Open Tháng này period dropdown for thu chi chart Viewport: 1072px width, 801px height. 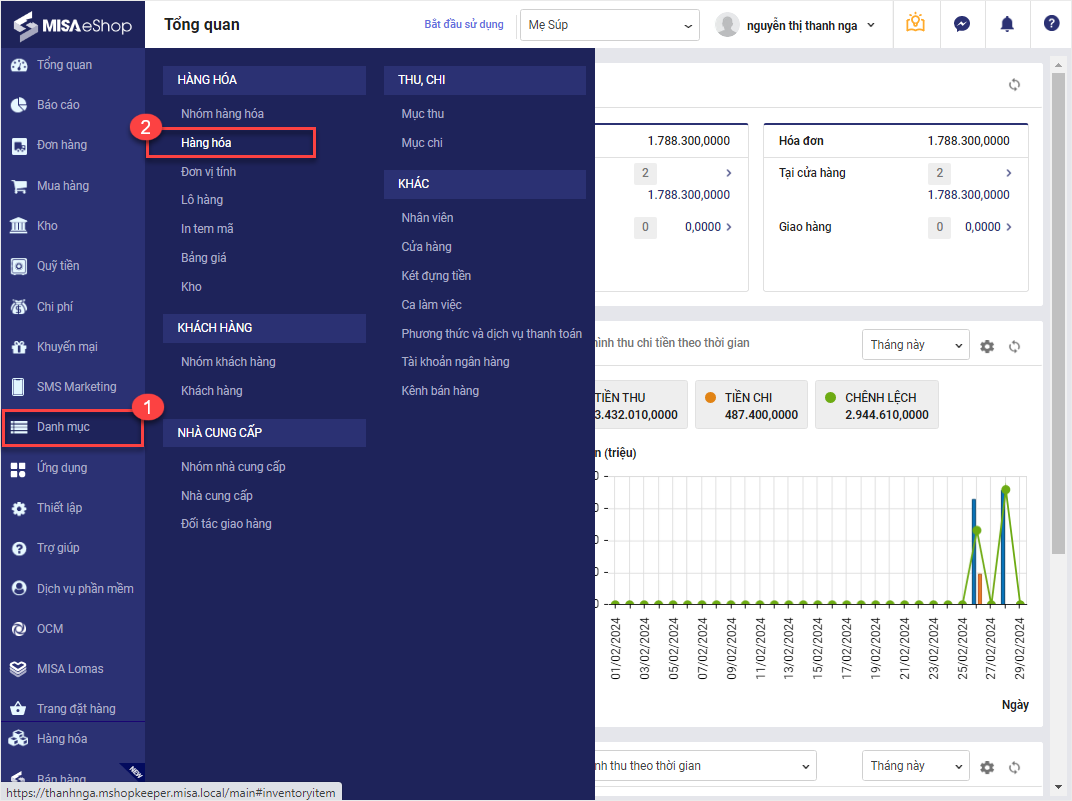click(x=916, y=345)
